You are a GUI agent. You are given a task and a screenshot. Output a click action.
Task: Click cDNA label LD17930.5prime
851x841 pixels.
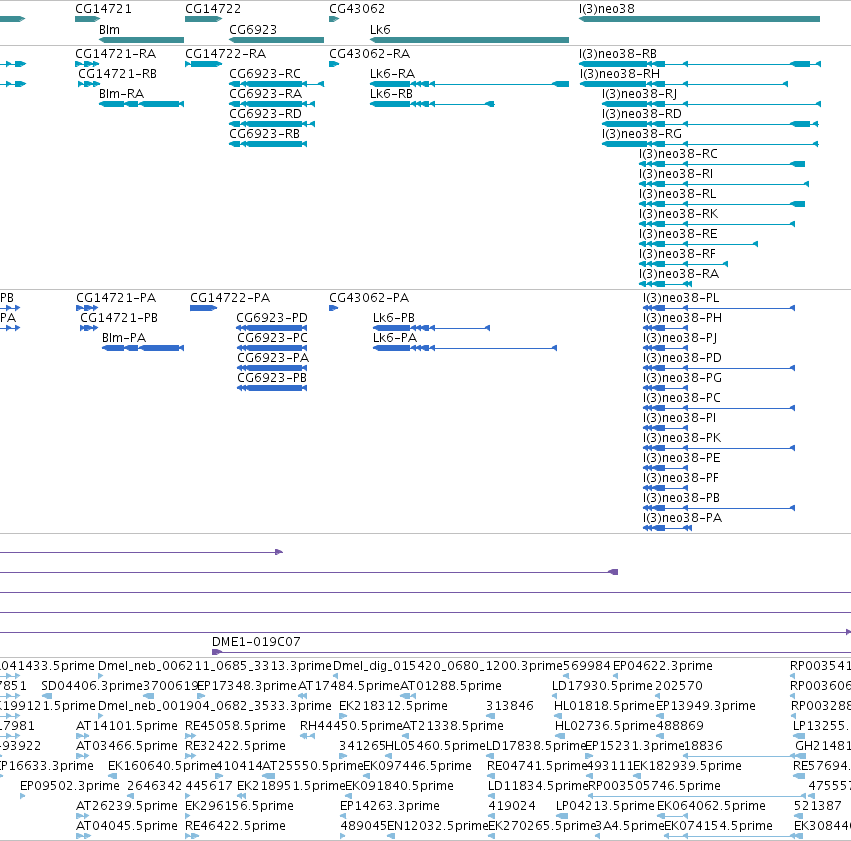602,686
